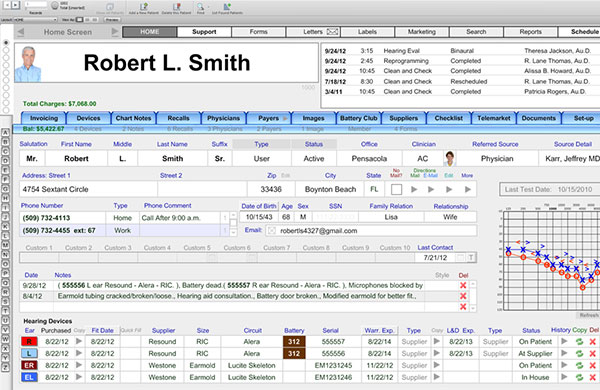The height and width of the screenshot is (390, 600).
Task: Click the email icon beside robertls4327@gmail.com
Action: (272, 231)
